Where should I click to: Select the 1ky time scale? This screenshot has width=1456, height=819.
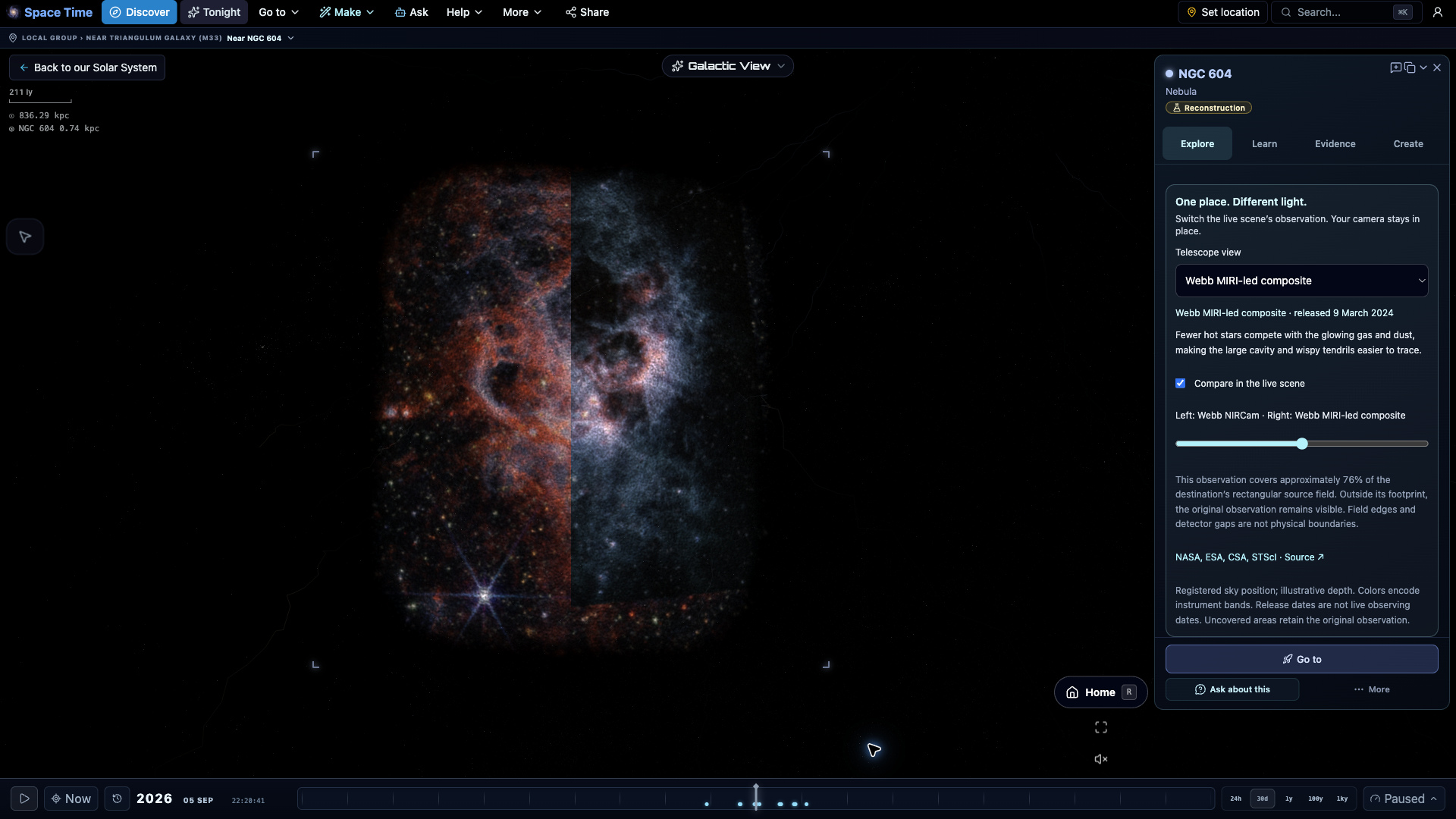(x=1342, y=799)
